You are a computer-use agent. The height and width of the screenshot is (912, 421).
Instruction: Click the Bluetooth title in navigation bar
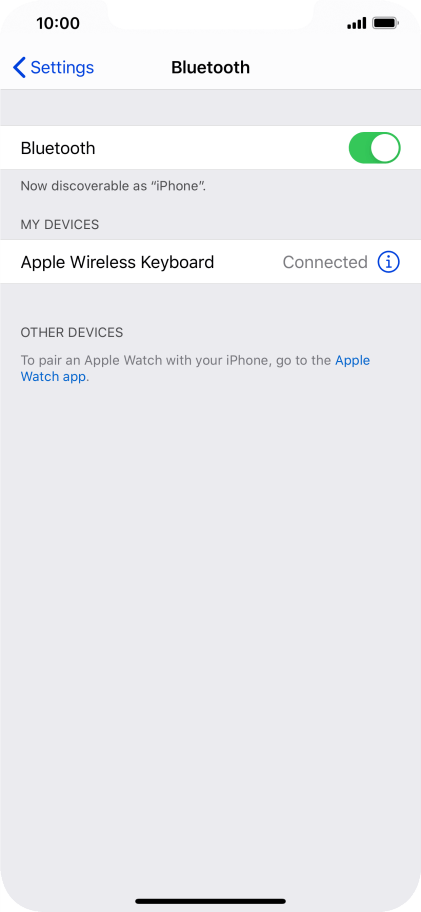(210, 67)
